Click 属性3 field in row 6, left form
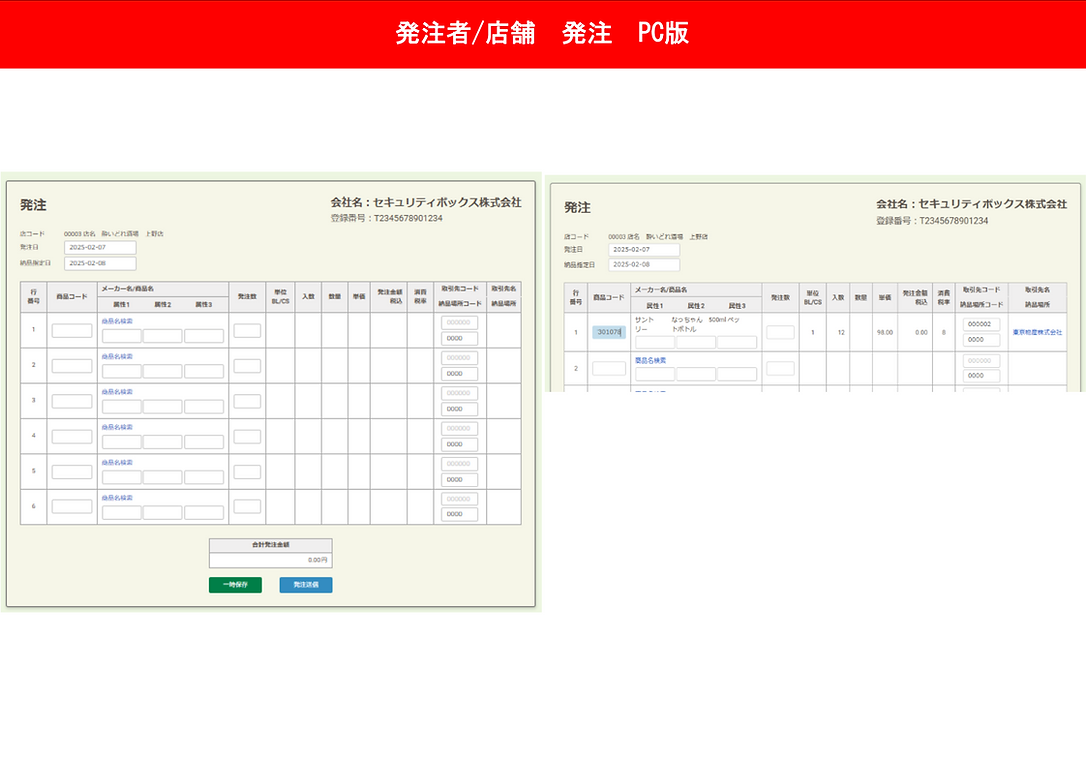The height and width of the screenshot is (761, 1086). point(204,513)
